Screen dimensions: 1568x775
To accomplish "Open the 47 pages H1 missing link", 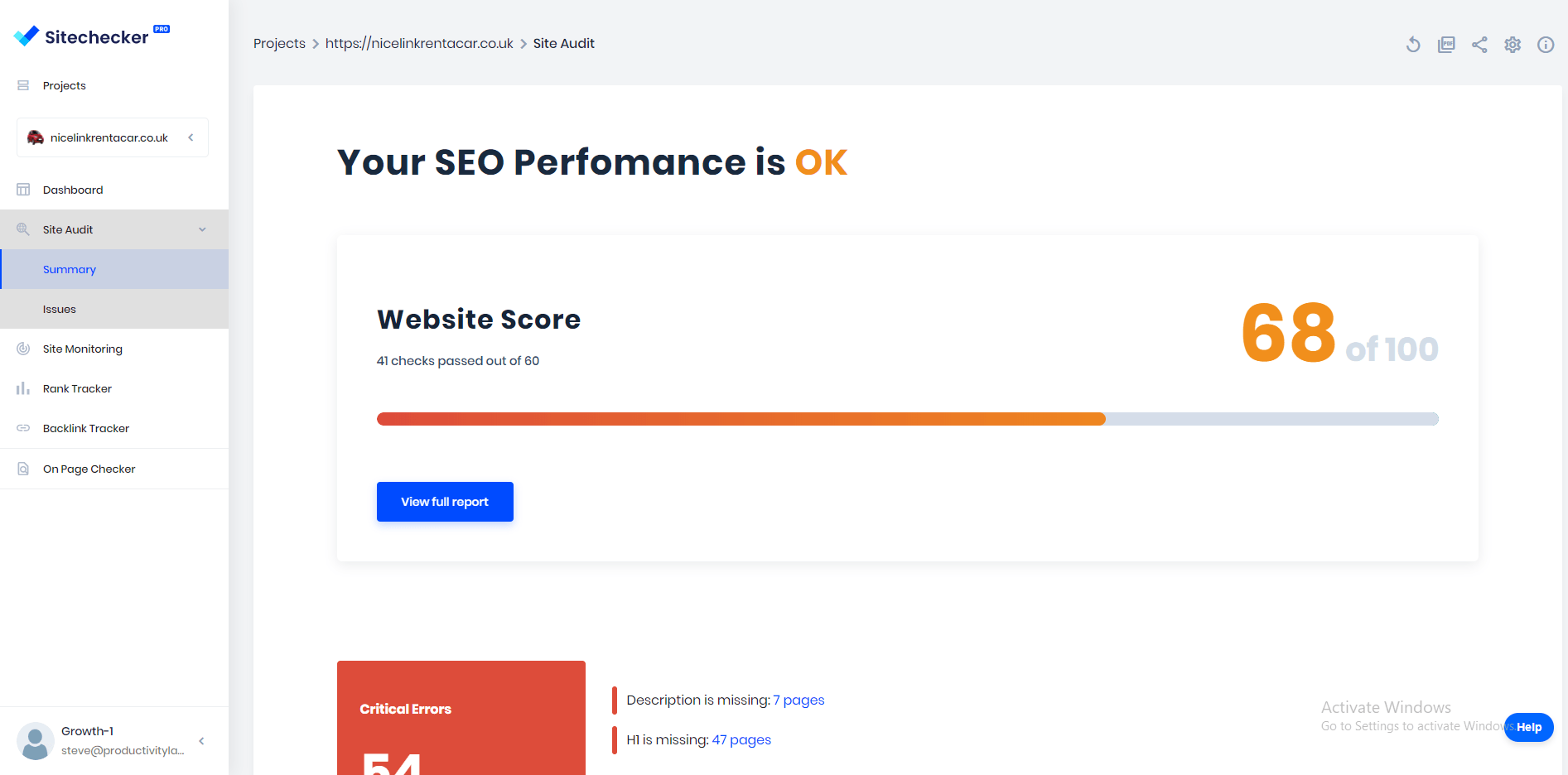I will click(x=741, y=739).
